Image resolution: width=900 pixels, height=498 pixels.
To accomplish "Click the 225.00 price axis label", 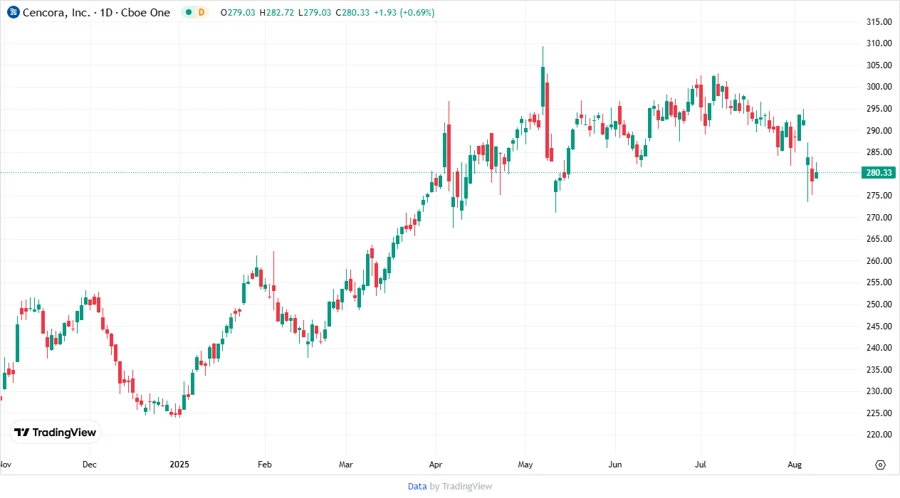I will [879, 413].
